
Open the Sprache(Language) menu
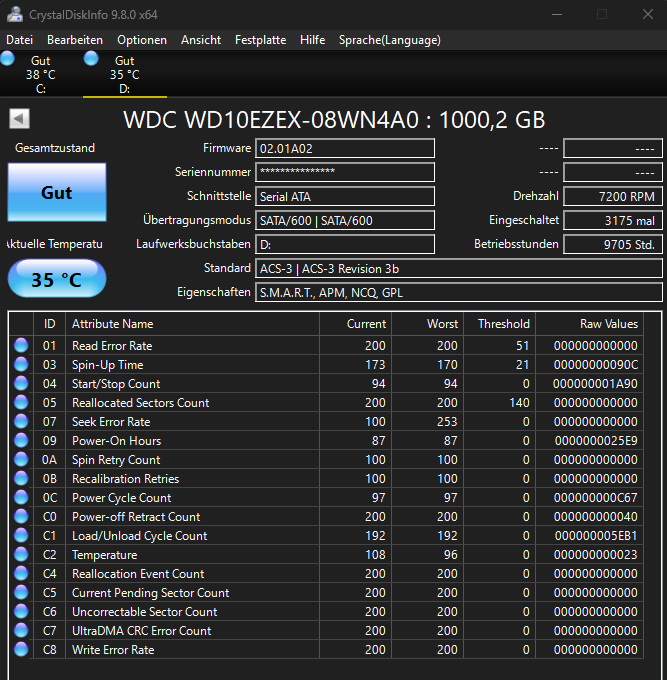tap(389, 40)
